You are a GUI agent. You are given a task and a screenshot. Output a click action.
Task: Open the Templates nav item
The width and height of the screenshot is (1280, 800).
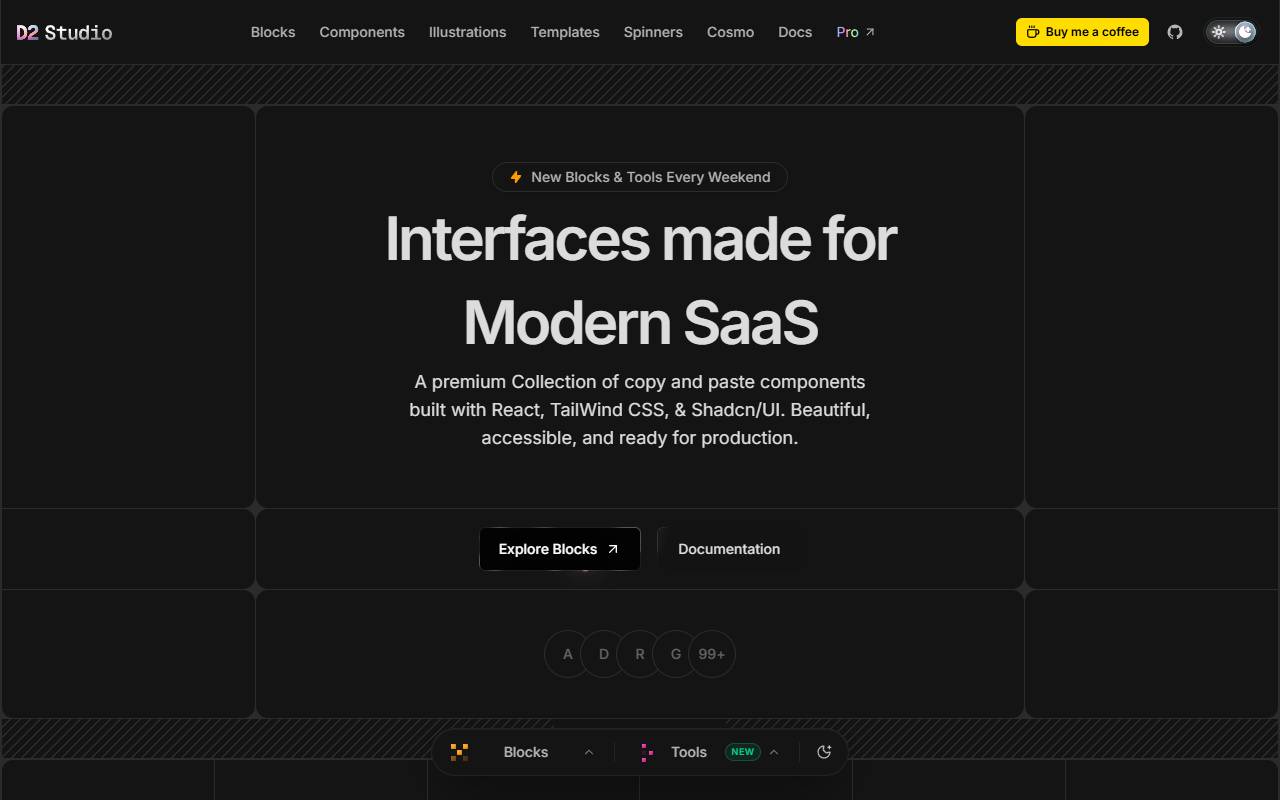pos(565,32)
